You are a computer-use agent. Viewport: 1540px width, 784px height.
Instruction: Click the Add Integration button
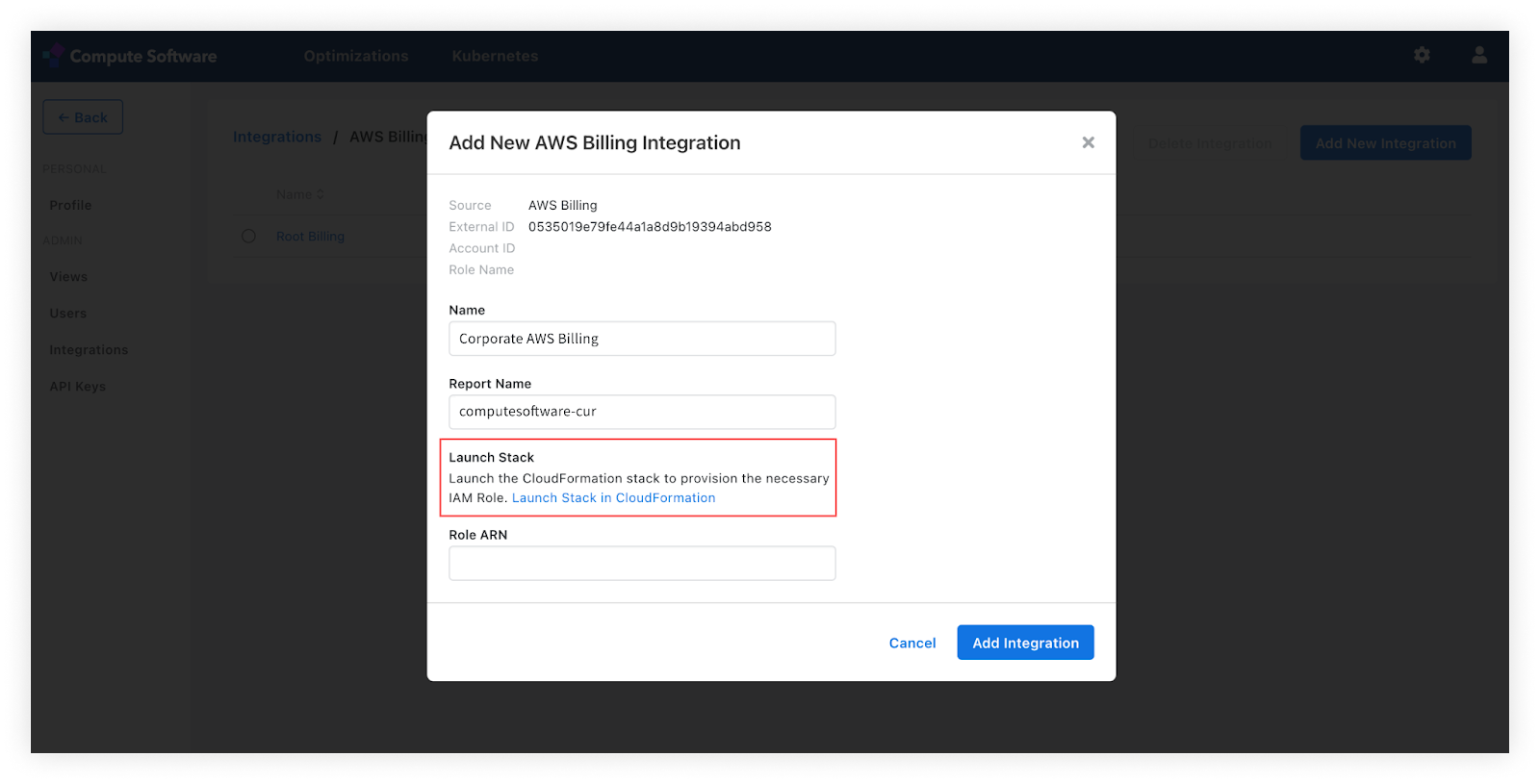[1025, 643]
